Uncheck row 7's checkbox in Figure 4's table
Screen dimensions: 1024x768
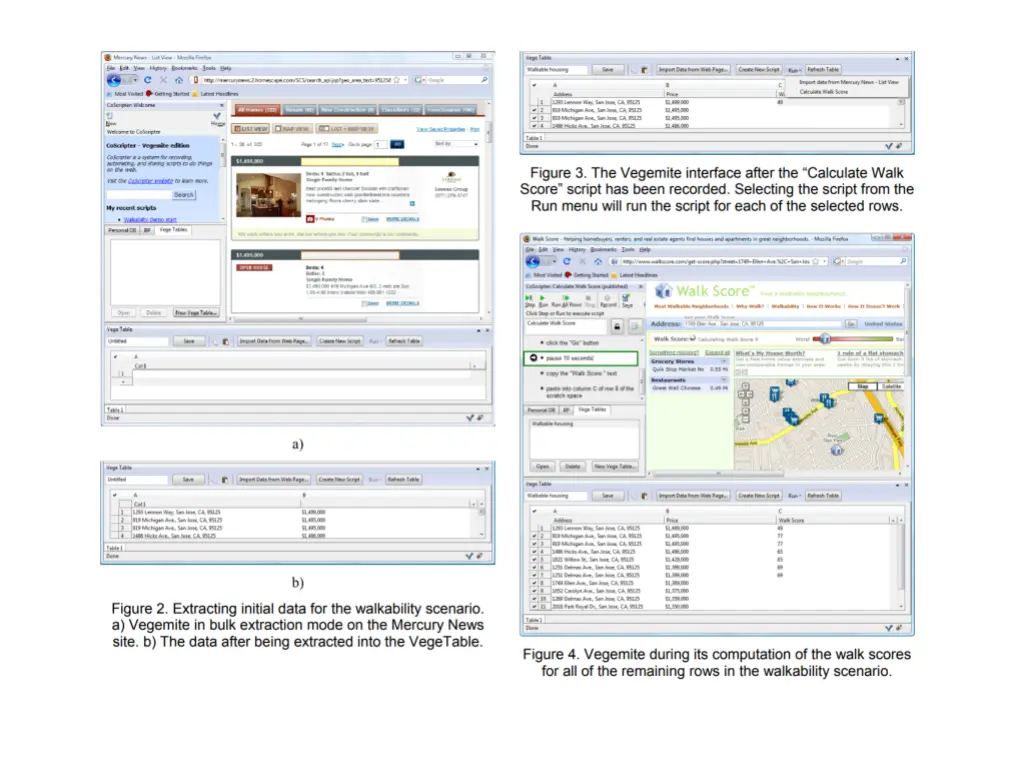[x=534, y=575]
